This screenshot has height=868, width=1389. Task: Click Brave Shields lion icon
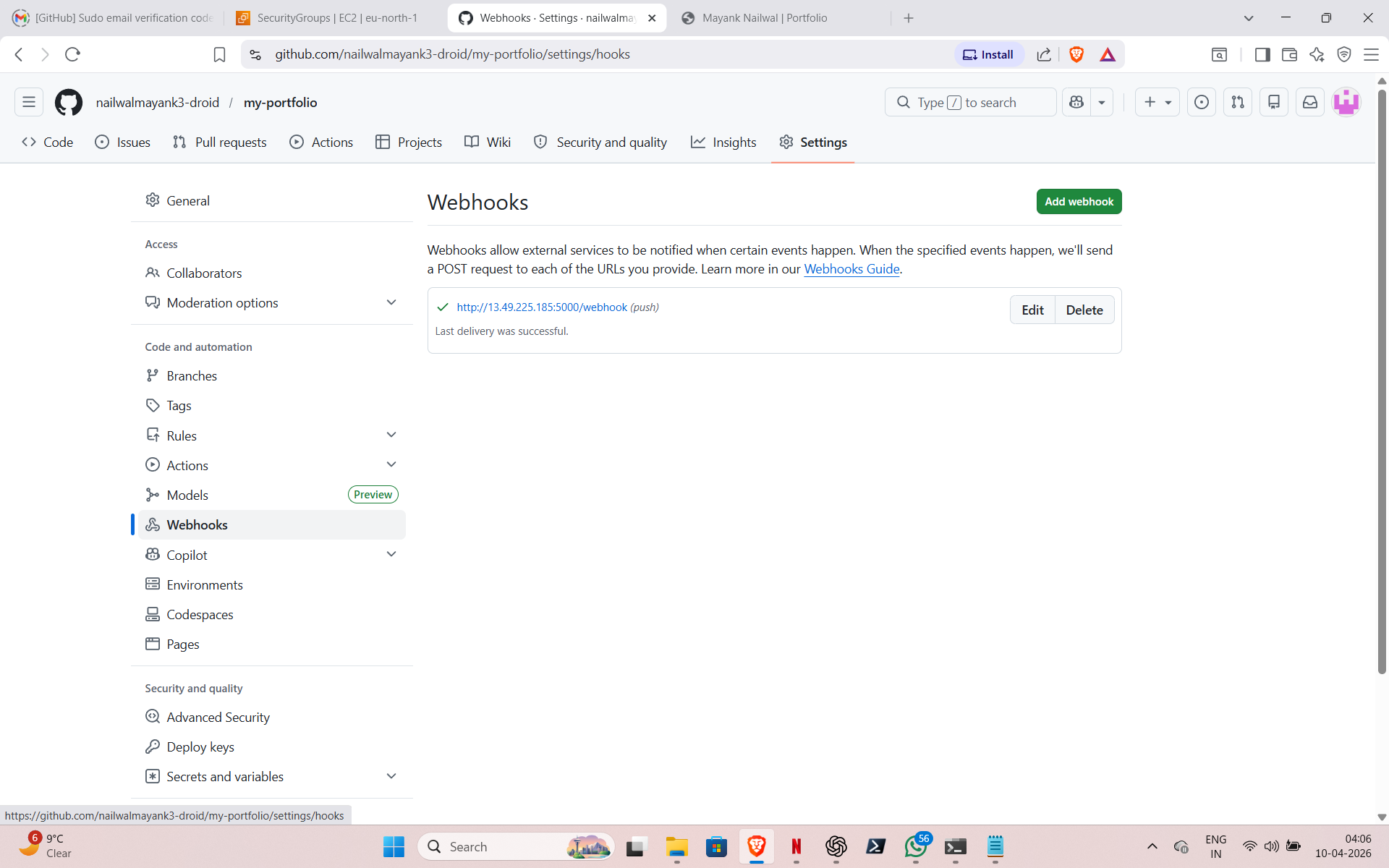point(1076,54)
